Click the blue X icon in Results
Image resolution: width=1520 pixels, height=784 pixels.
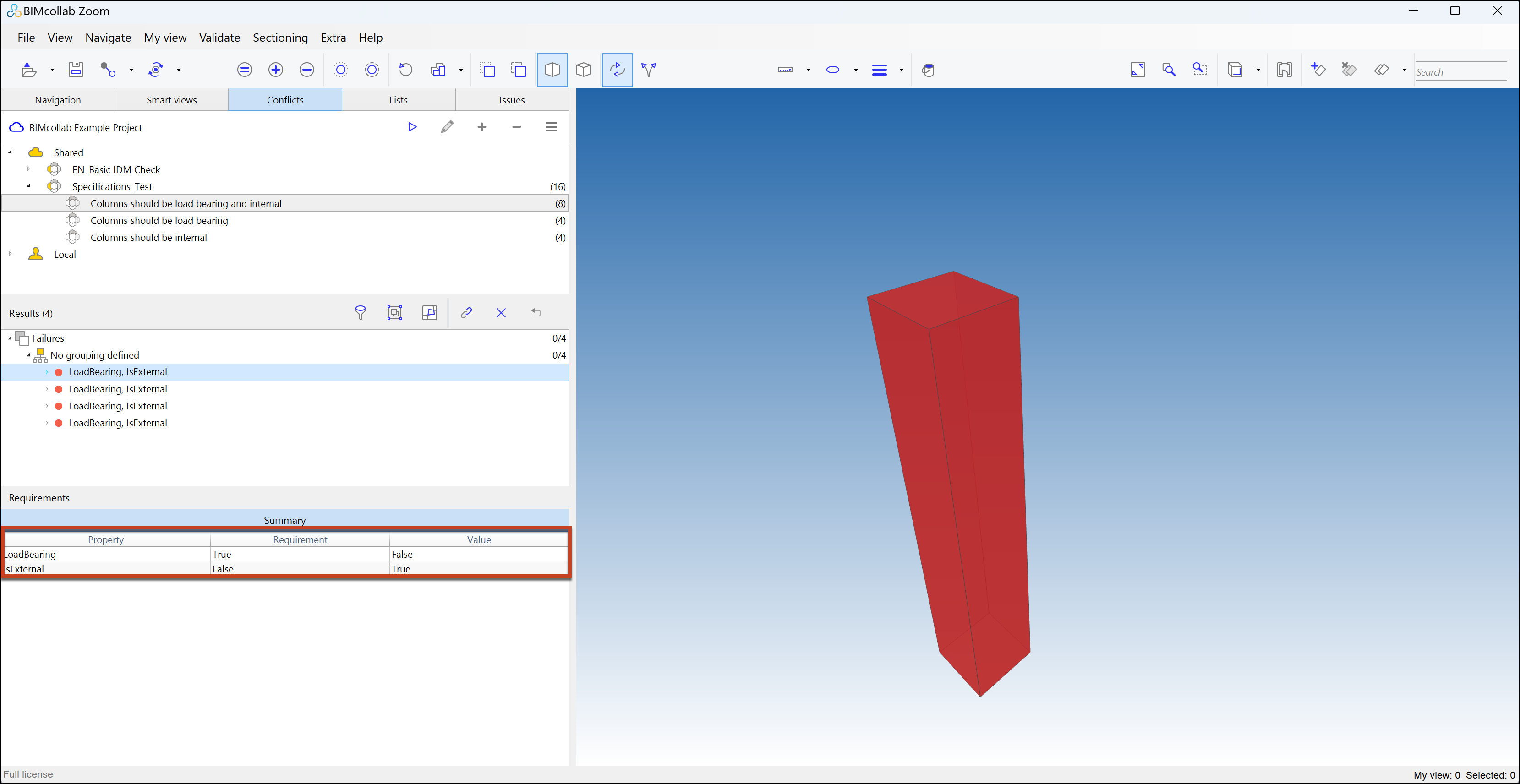(501, 313)
